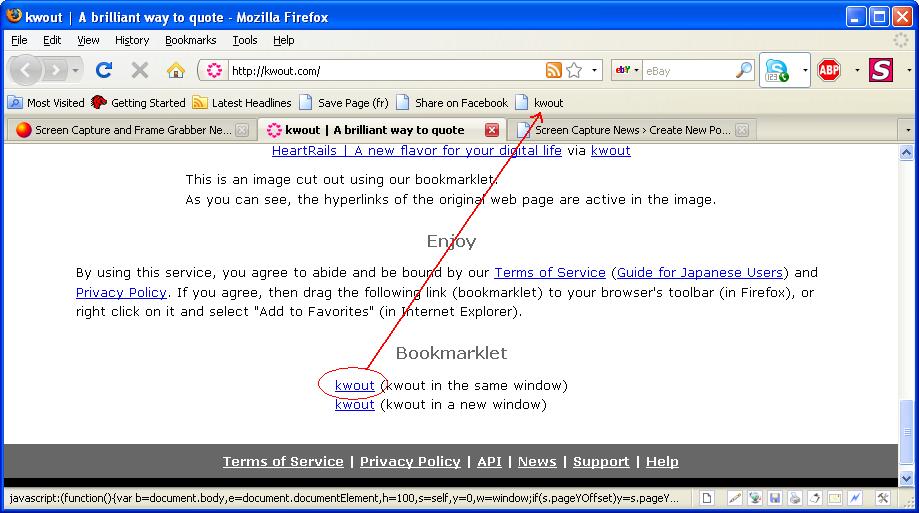Viewport: 919px width, 513px height.
Task: Click the notepad with arrow icon in status bar
Action: point(815,498)
